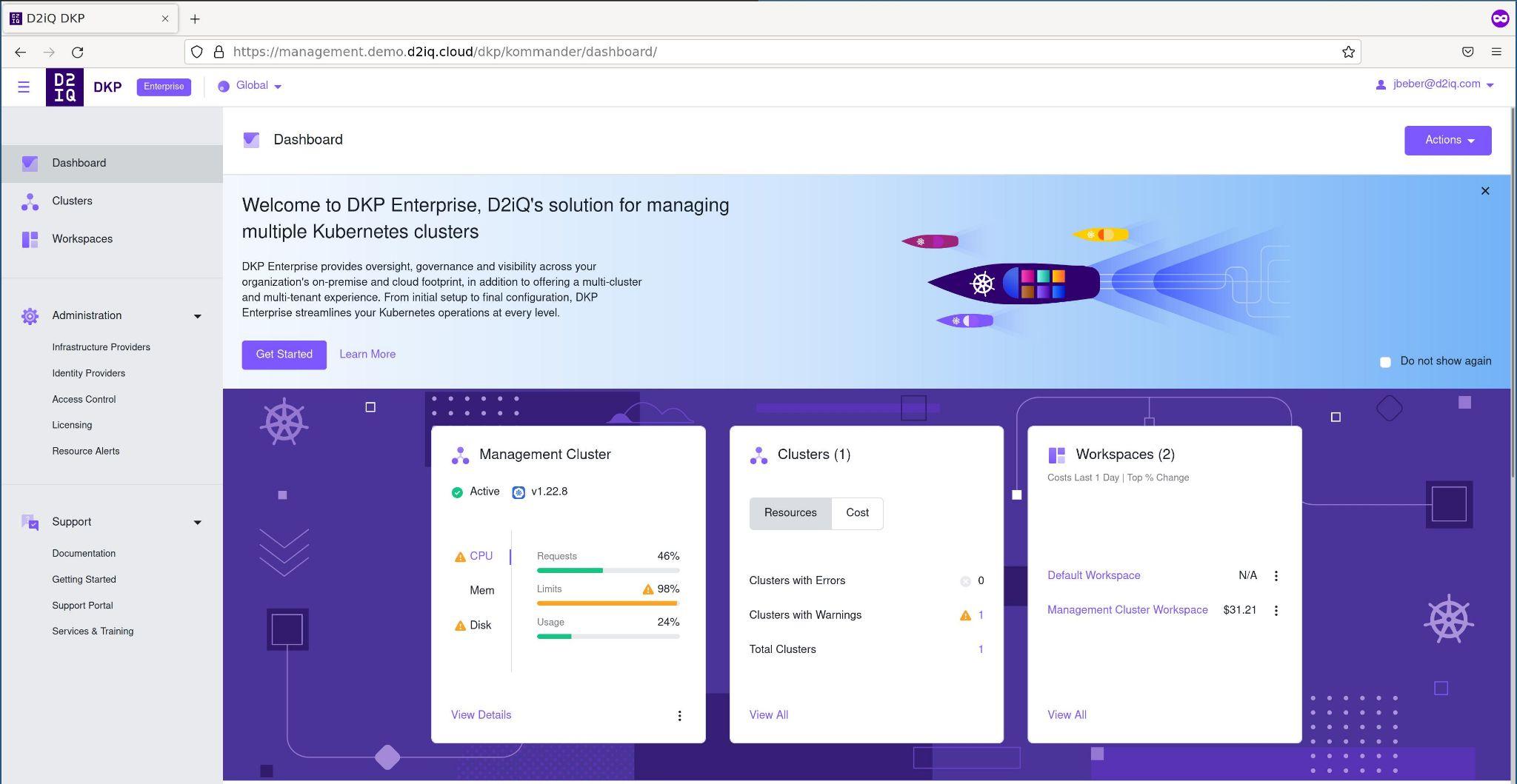The image size is (1517, 784).
Task: Switch clusters view to Resources
Action: click(790, 513)
